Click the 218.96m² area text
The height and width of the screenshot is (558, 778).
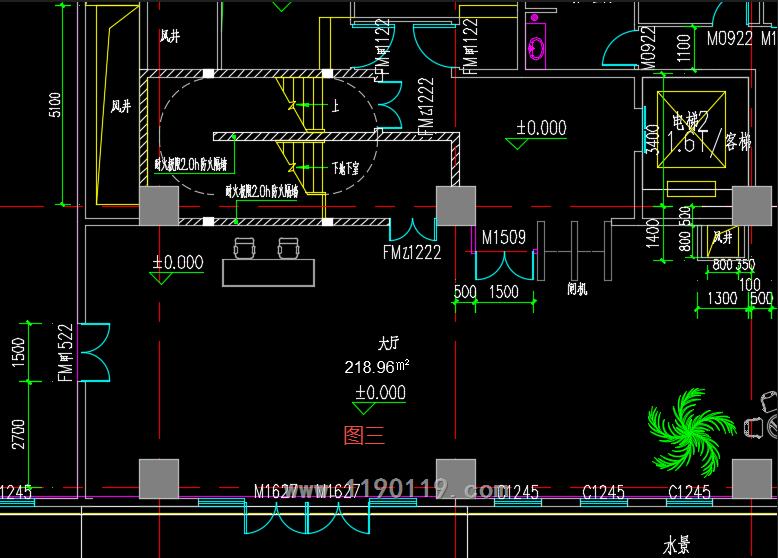tap(377, 367)
